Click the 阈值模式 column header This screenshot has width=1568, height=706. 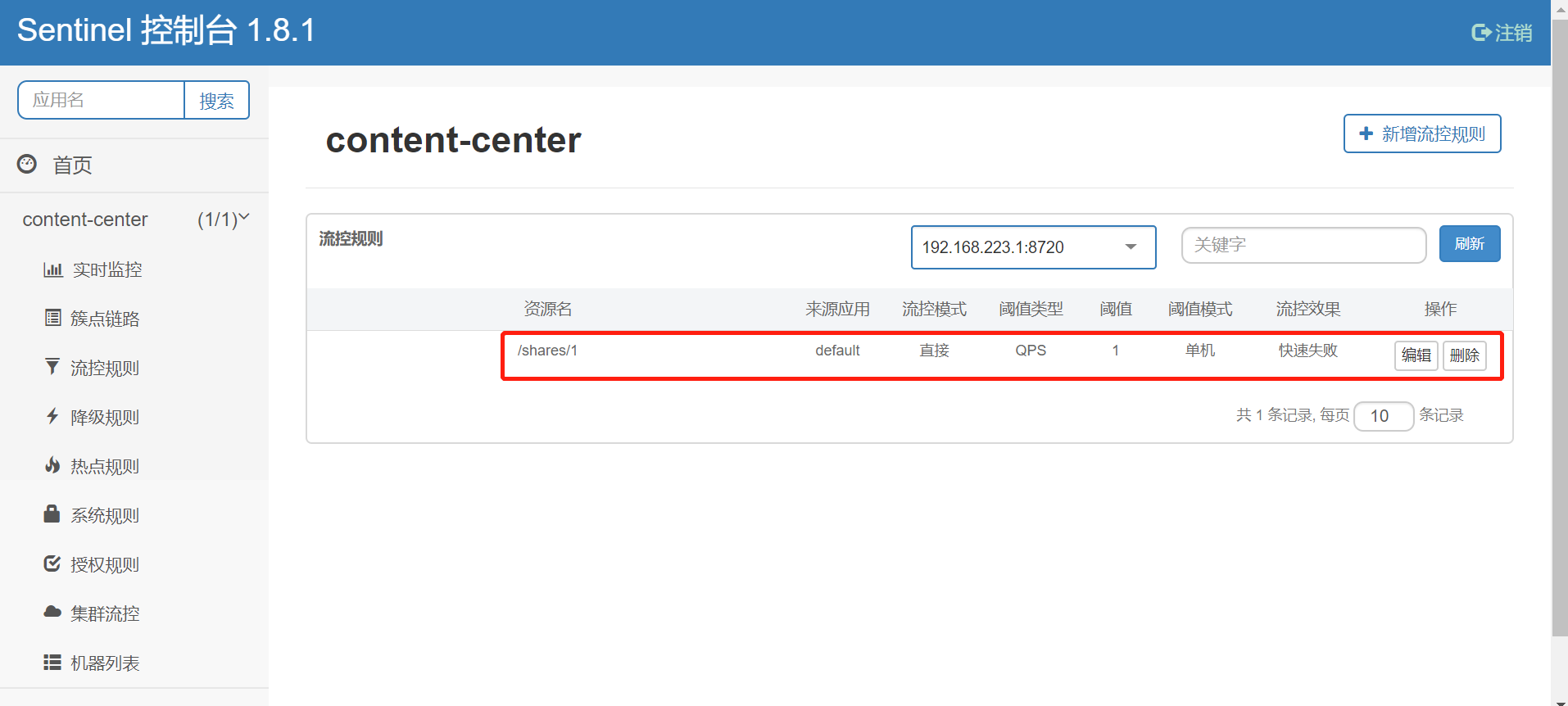1200,309
